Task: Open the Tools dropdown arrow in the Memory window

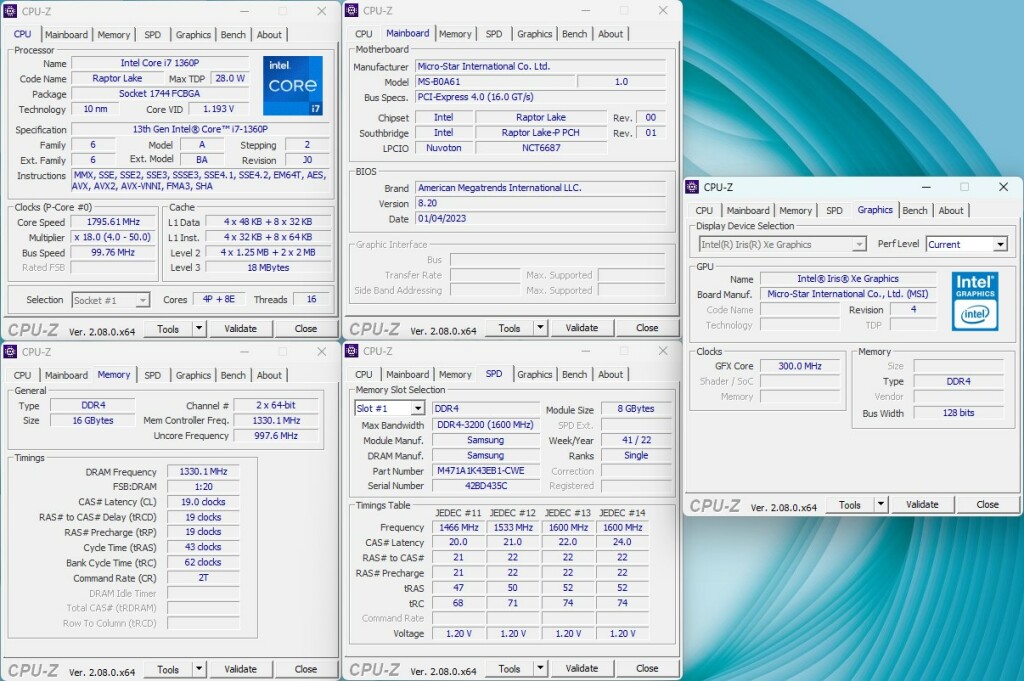Action: coord(199,669)
